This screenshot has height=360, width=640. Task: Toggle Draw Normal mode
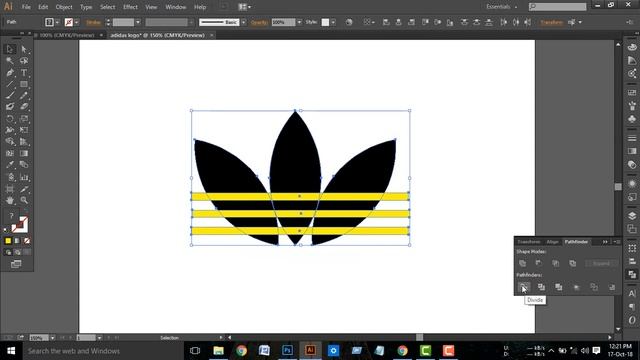coord(8,252)
